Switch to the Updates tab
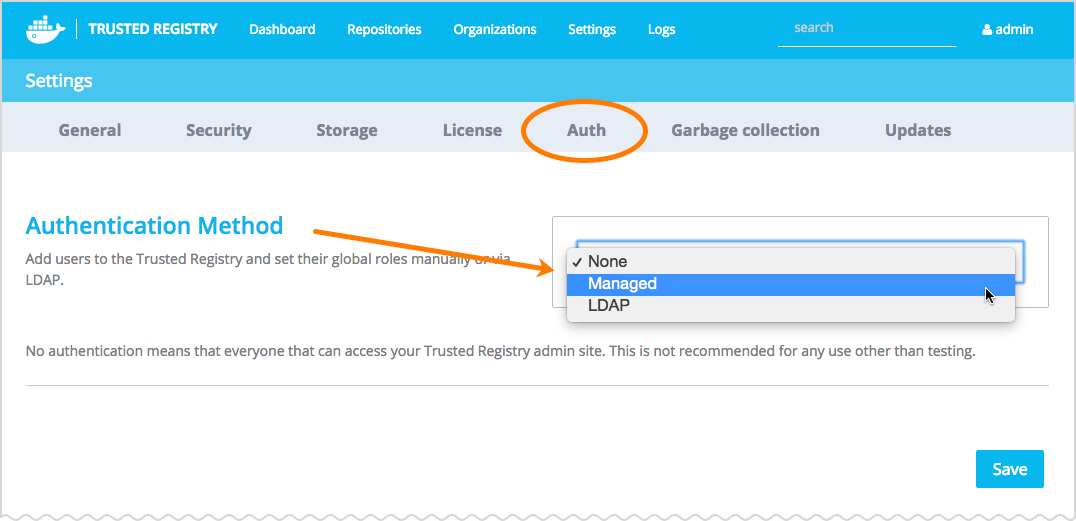Image resolution: width=1076 pixels, height=521 pixels. (x=917, y=130)
